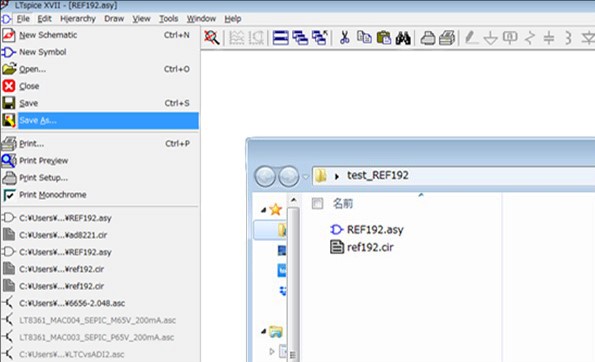Image resolution: width=595 pixels, height=362 pixels.
Task: Click the Paste clipboard toolbar icon
Action: 384,38
